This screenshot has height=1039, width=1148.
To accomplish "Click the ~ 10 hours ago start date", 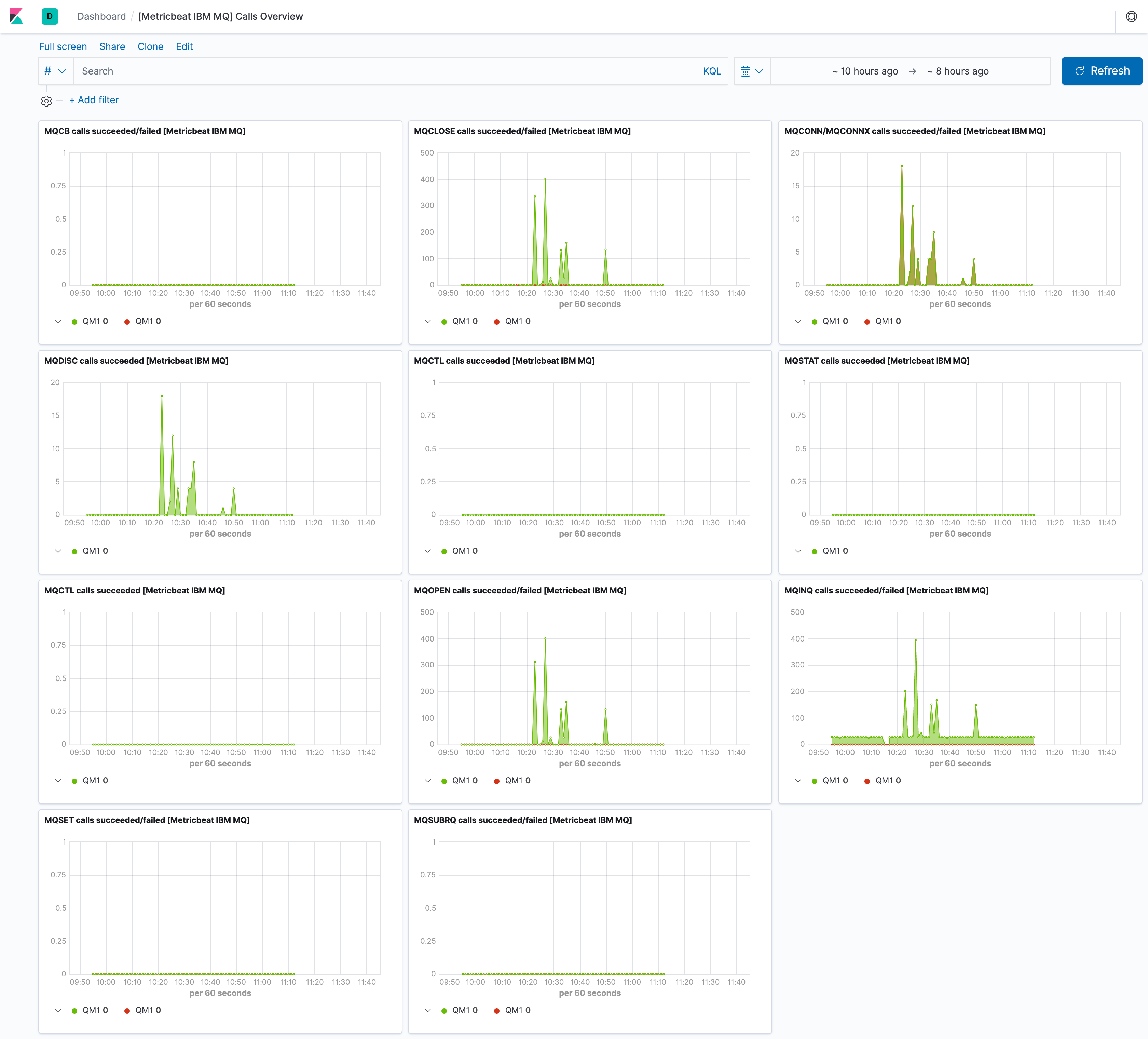I will [x=864, y=71].
